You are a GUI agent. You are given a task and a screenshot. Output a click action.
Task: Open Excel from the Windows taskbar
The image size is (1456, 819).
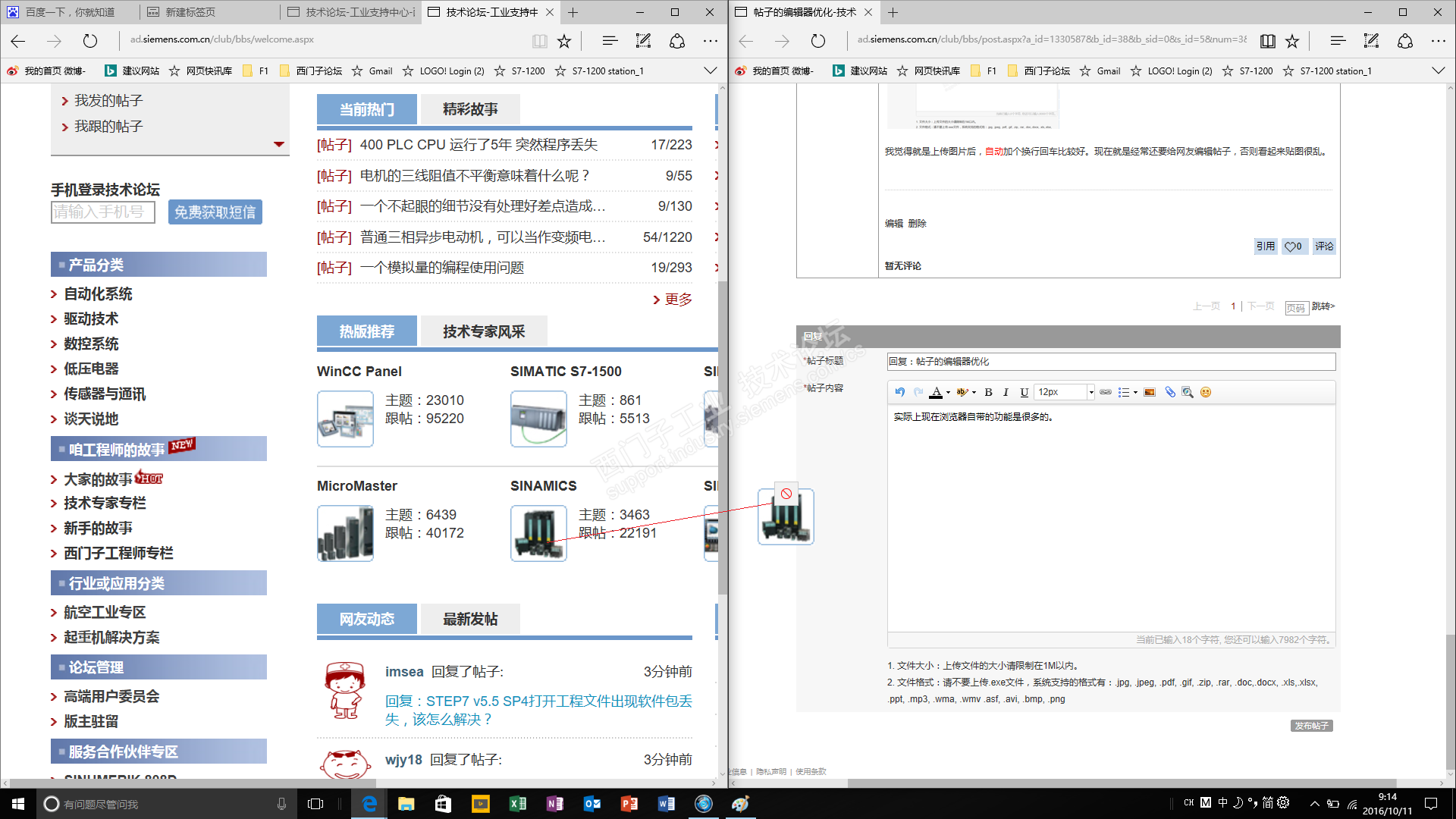tap(518, 804)
